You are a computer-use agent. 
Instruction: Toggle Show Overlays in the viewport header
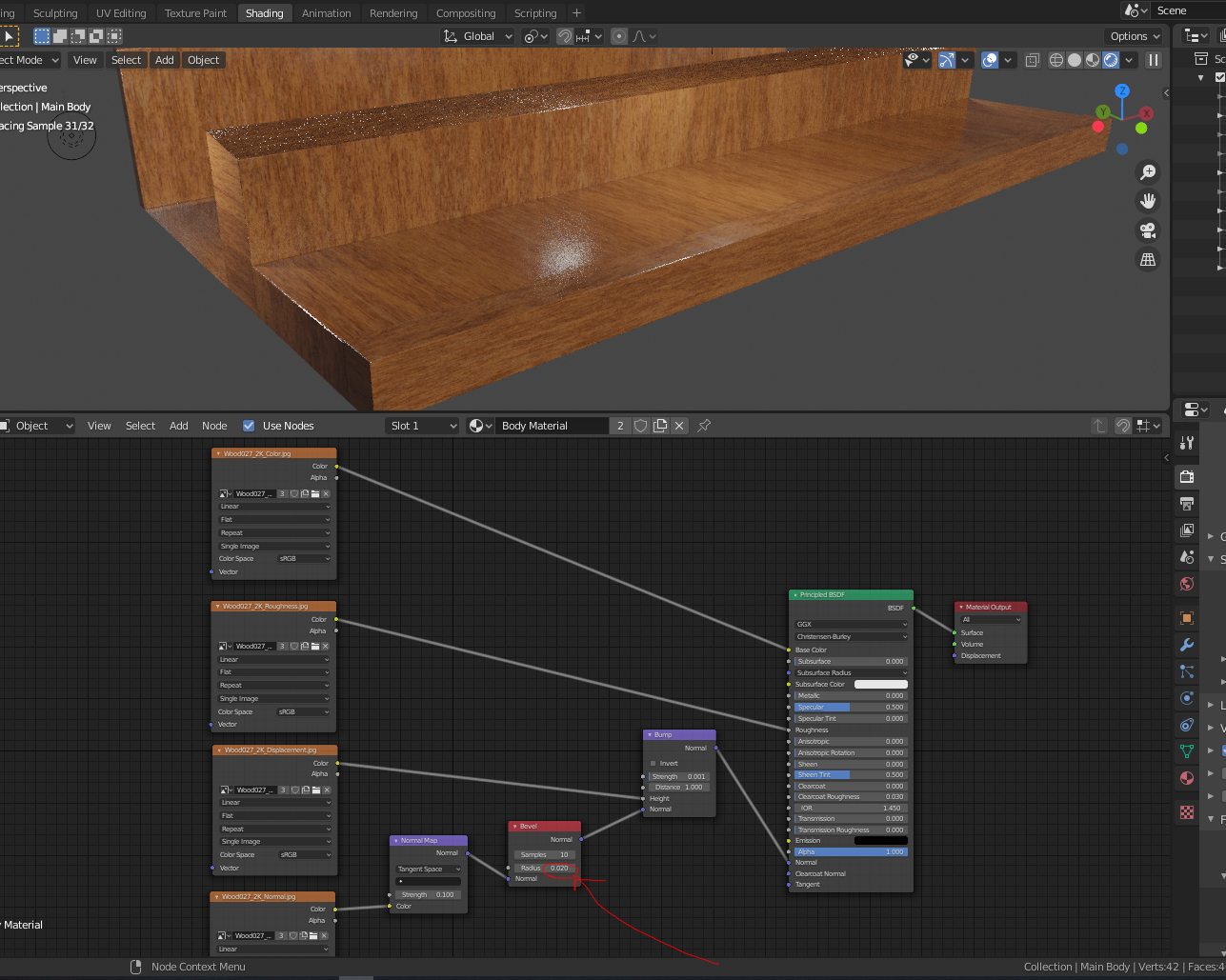(x=990, y=60)
